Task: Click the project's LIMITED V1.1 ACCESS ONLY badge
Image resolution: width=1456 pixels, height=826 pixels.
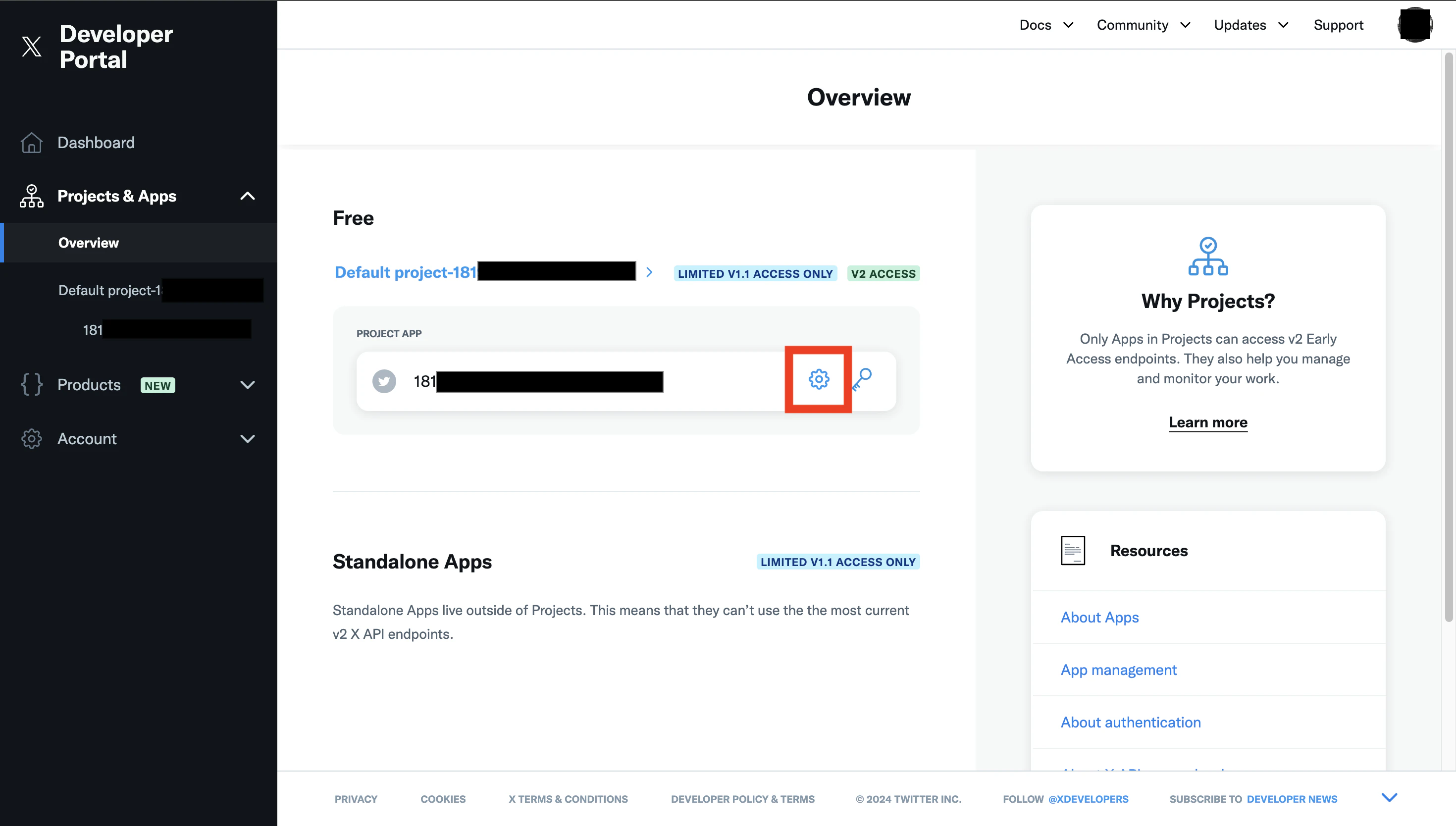Action: point(755,273)
